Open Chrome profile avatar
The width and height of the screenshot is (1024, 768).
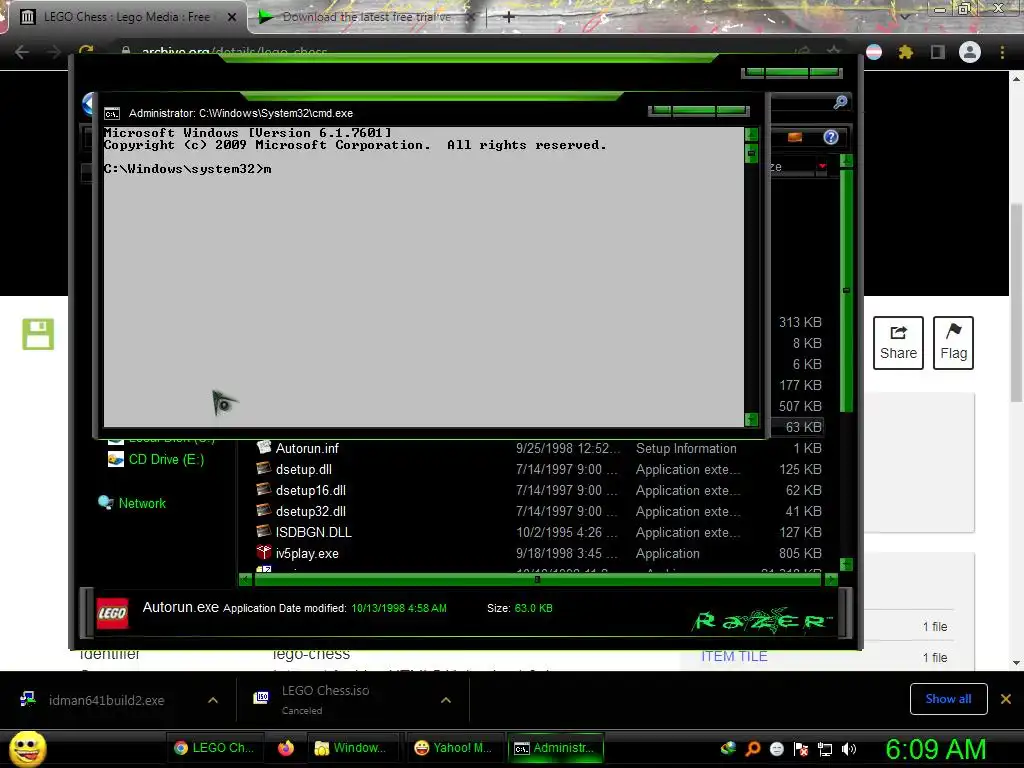pos(970,52)
